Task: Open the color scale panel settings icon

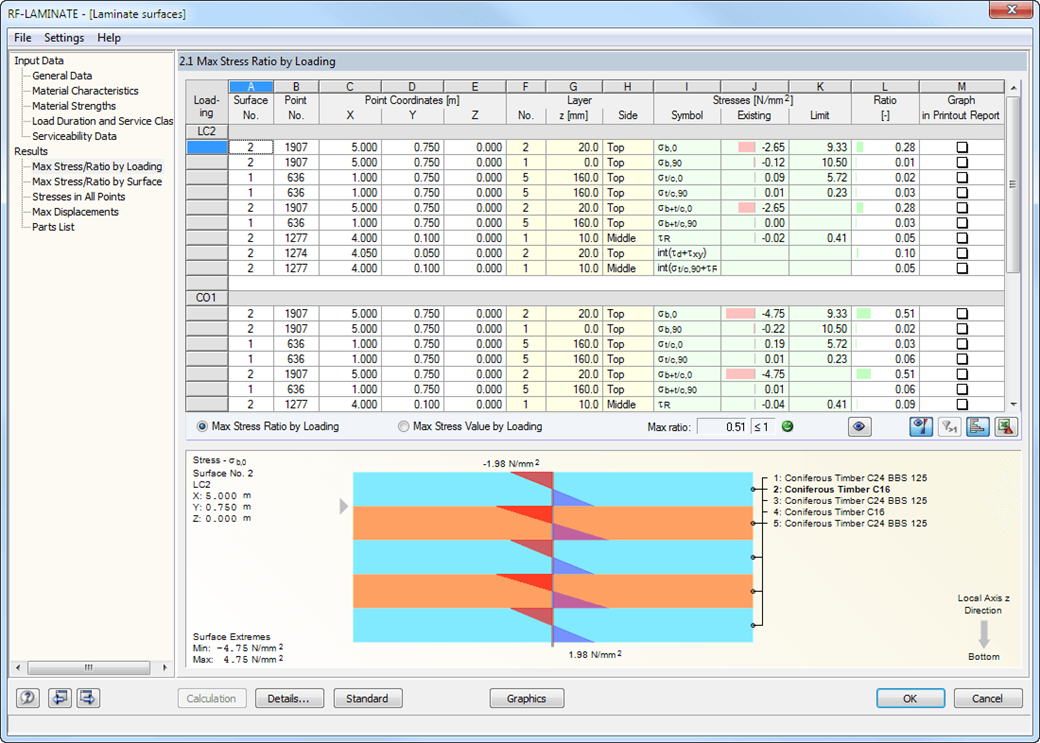Action: pos(920,427)
